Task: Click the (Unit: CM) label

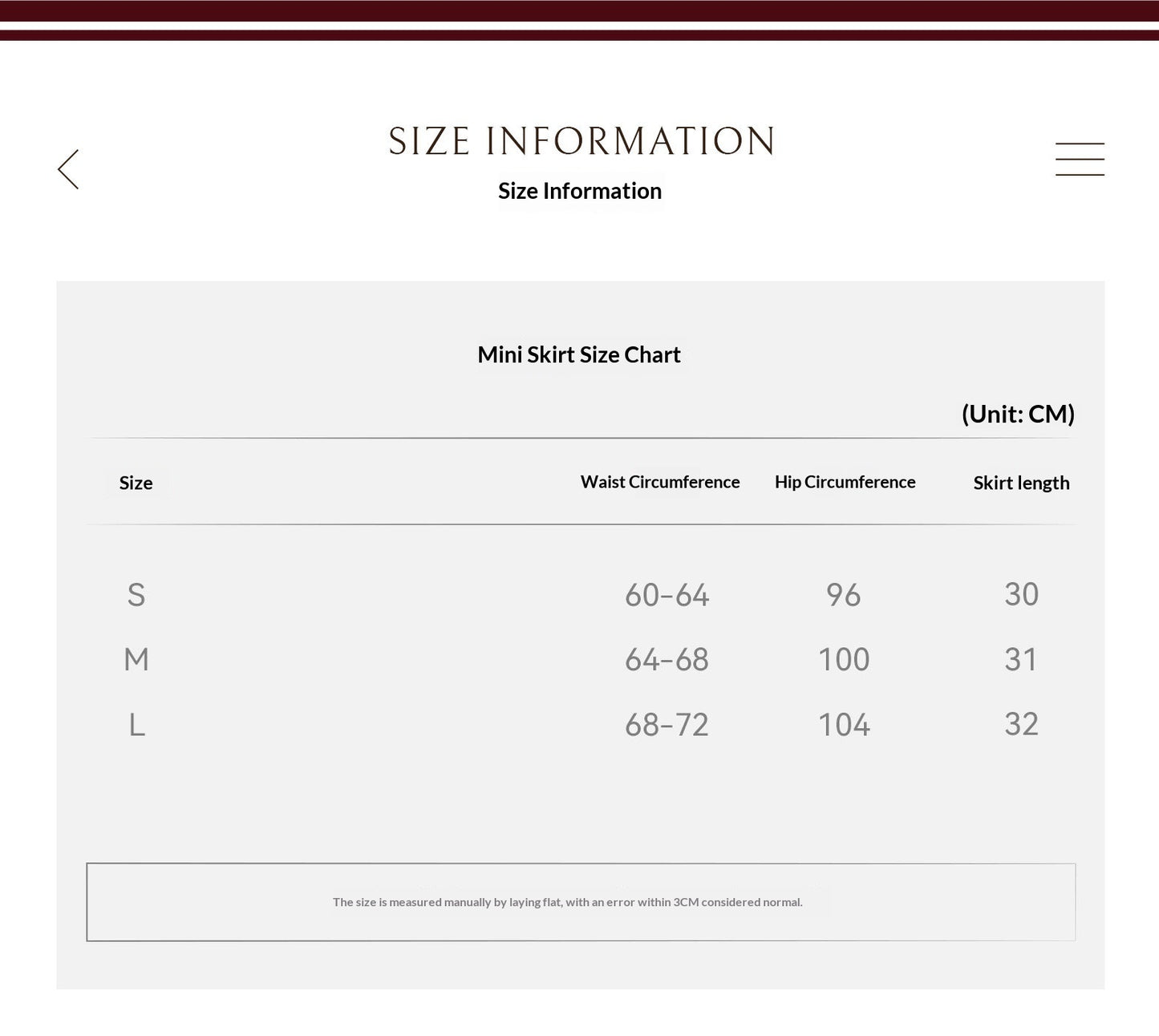Action: click(1018, 414)
